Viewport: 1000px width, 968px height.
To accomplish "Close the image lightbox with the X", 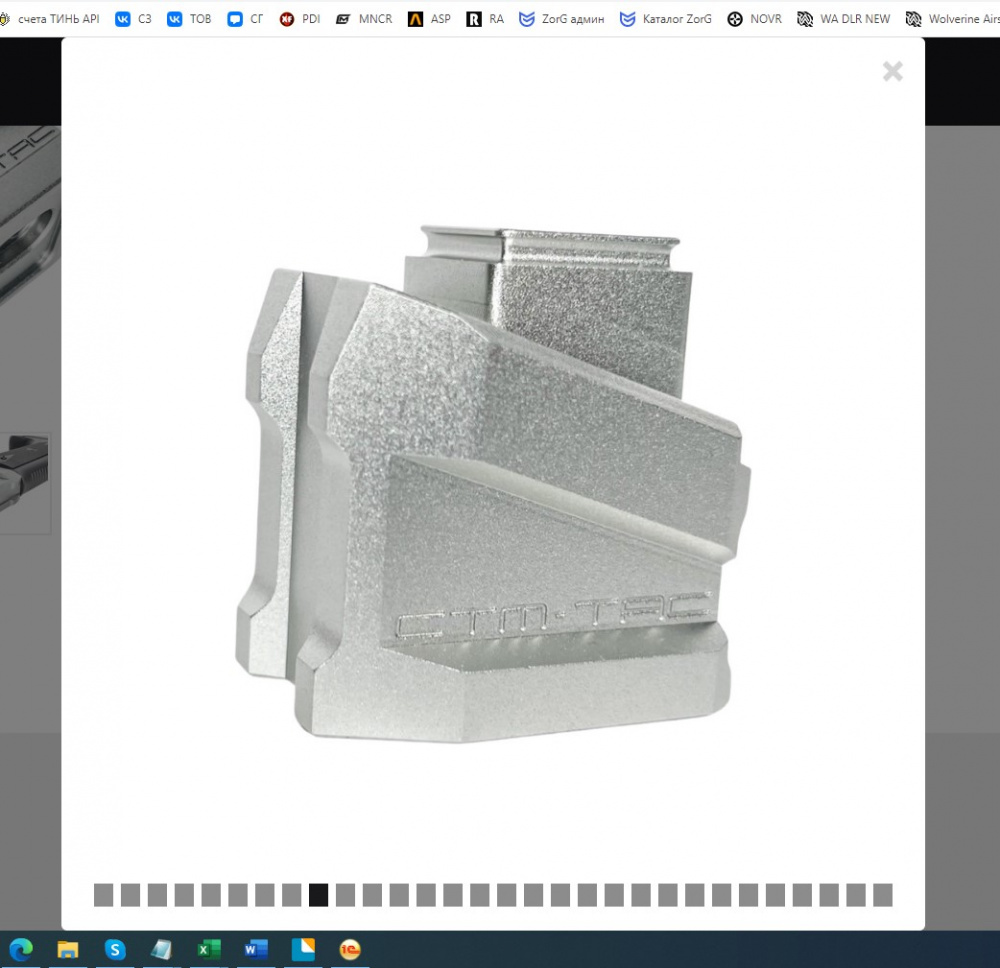I will pos(892,71).
